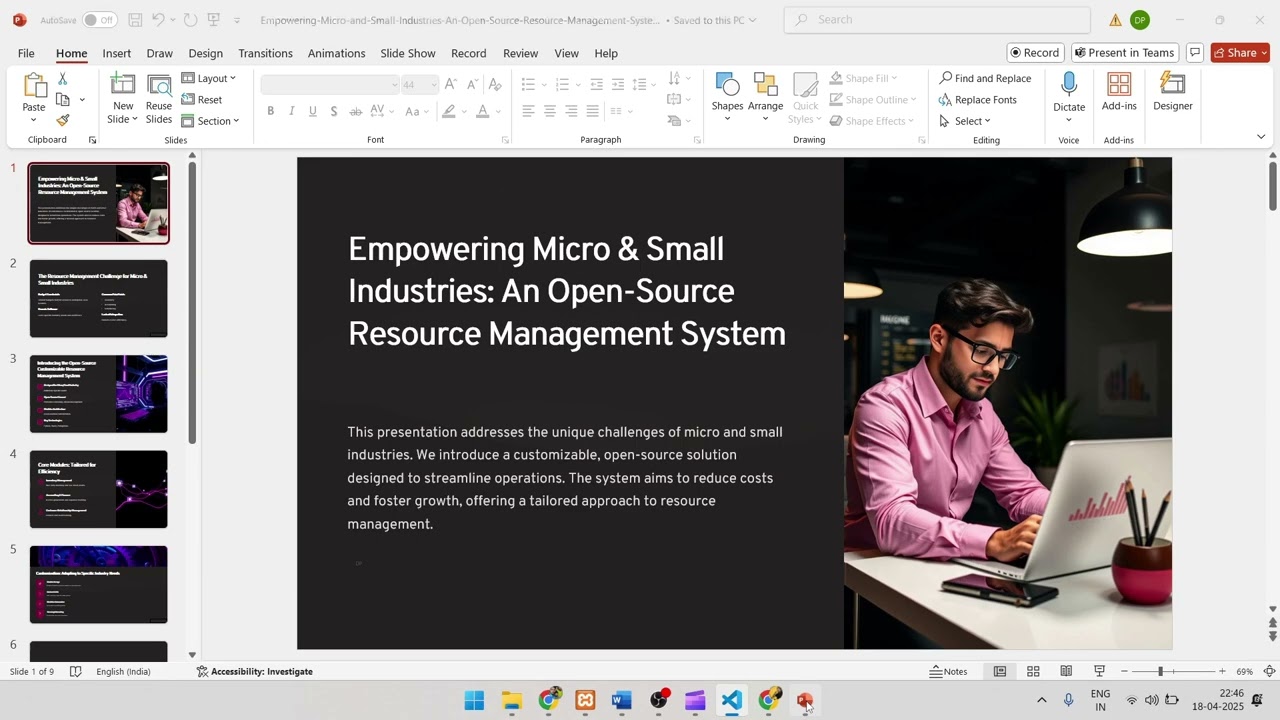The width and height of the screenshot is (1280, 720).
Task: Open Windows Start menu
Action: (474, 700)
